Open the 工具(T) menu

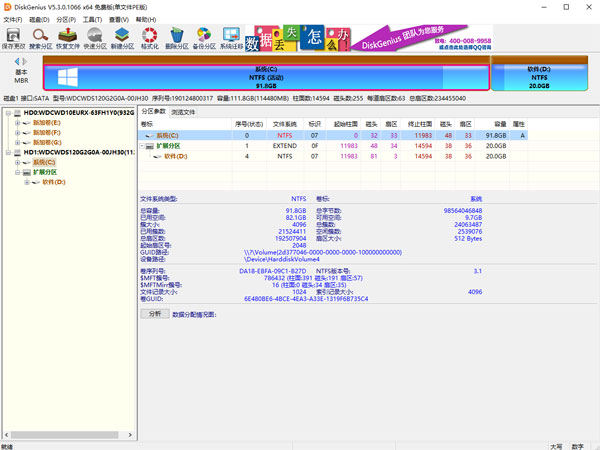tap(92, 19)
